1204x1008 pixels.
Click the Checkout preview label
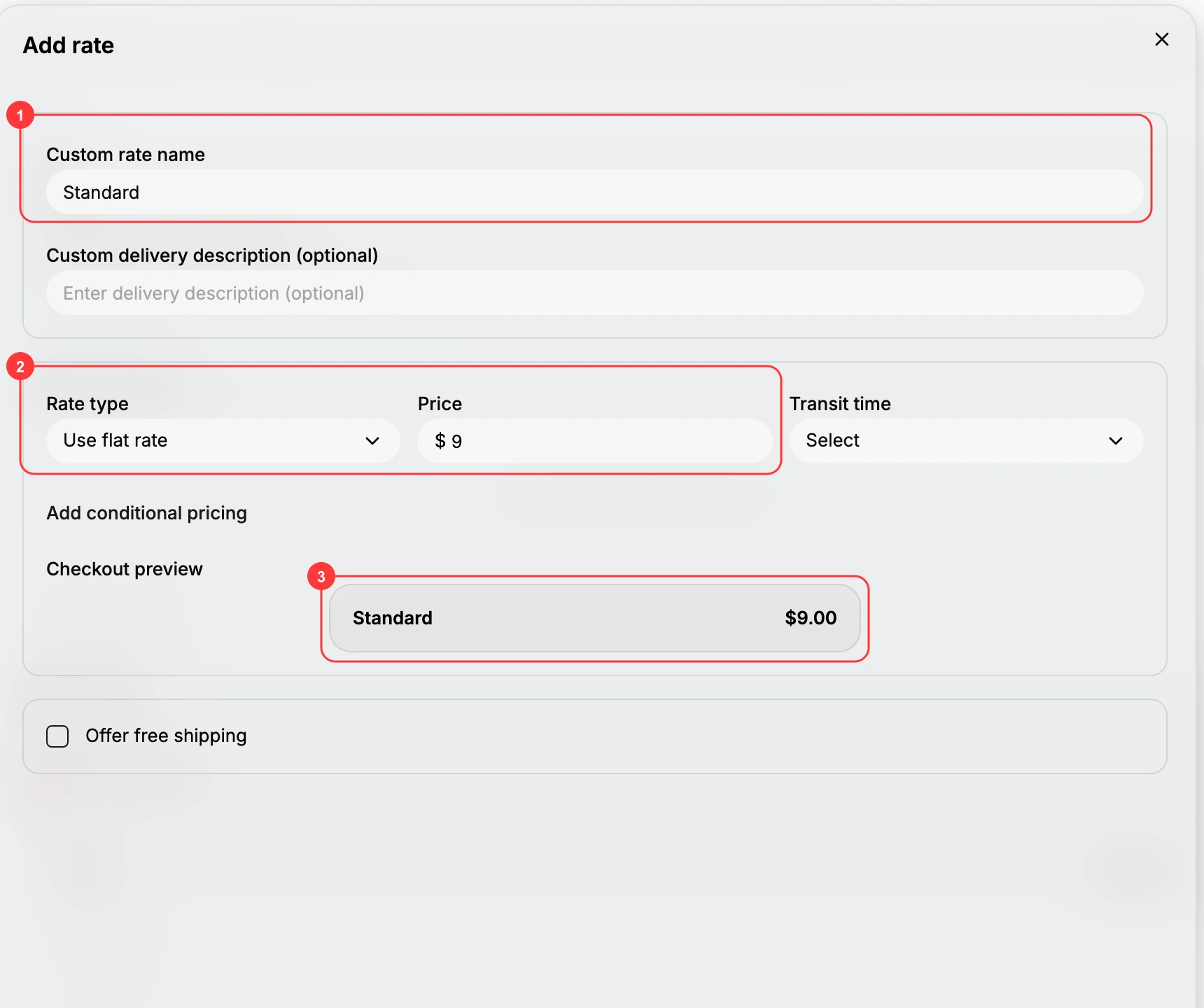pos(125,569)
